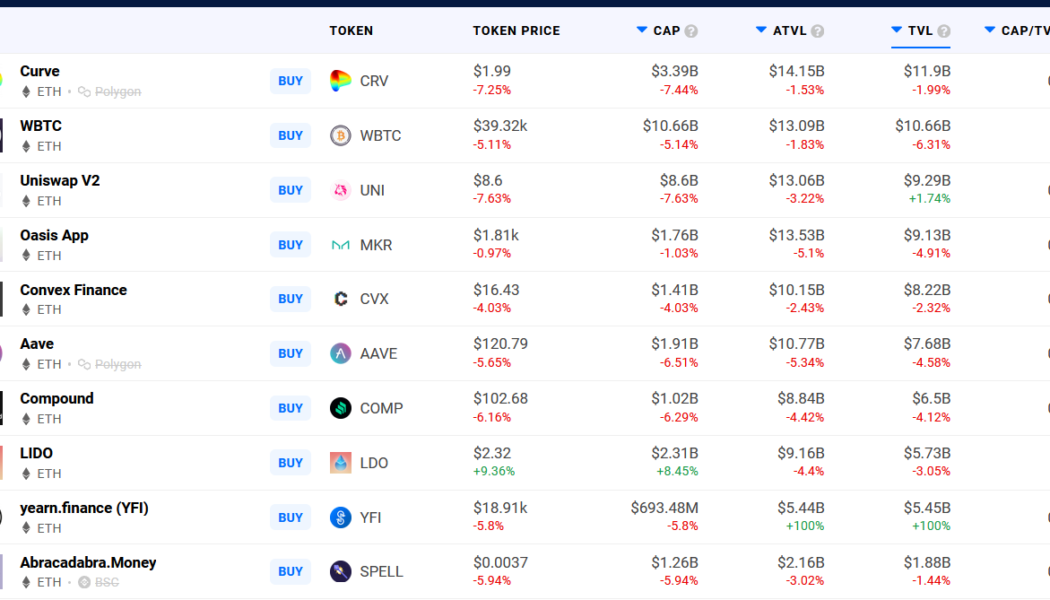Click the MKR token icon

[341, 245]
